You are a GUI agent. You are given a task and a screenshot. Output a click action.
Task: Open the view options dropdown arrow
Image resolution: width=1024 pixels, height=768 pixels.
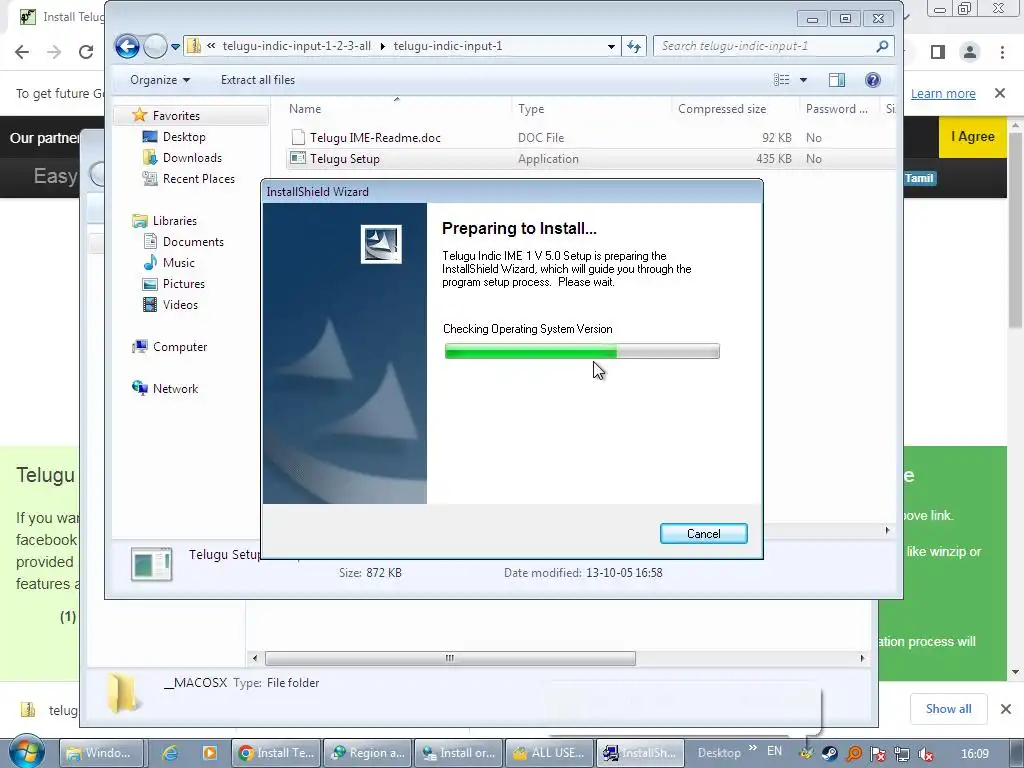(803, 80)
